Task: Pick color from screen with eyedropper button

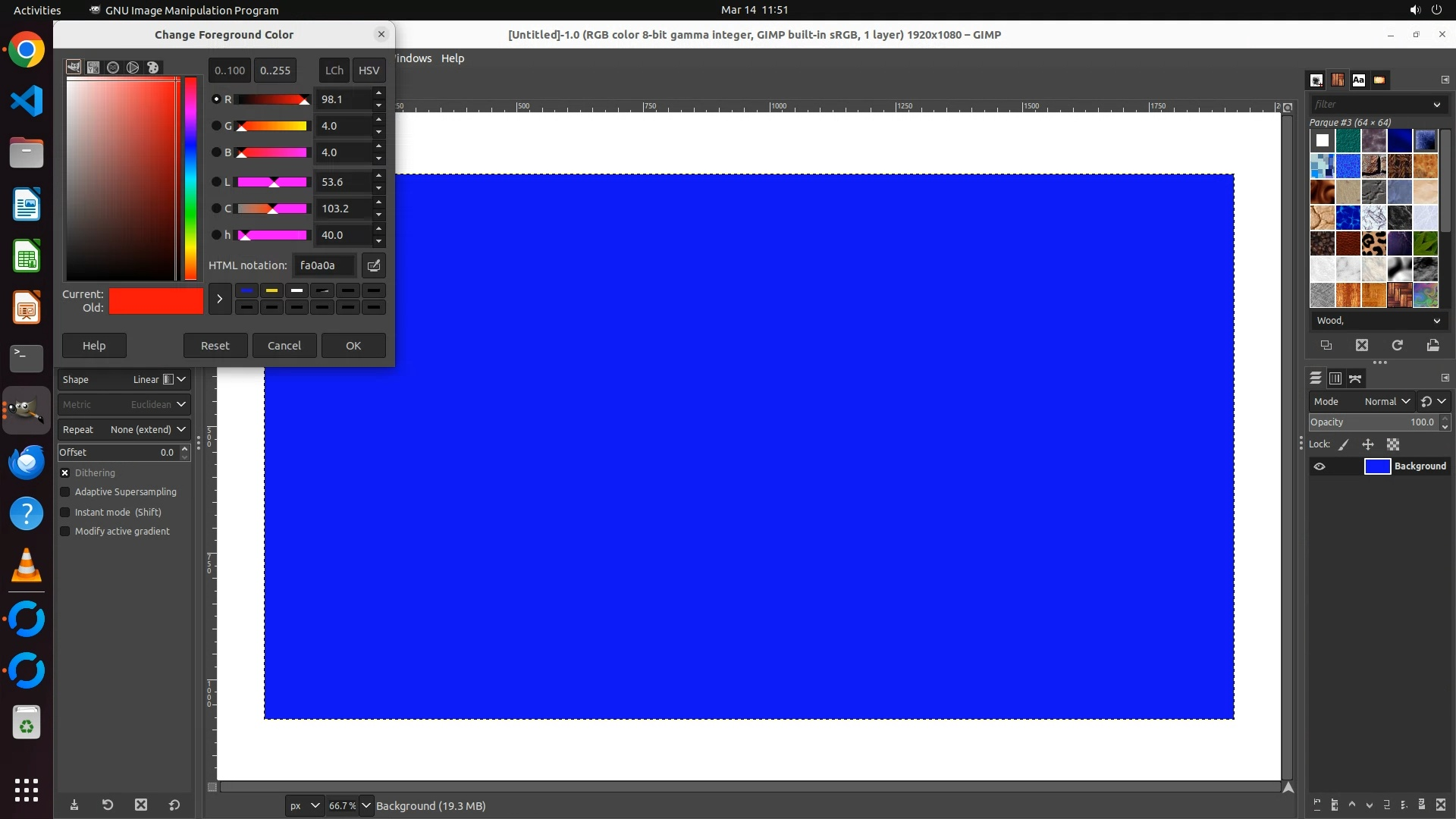Action: pos(373,265)
